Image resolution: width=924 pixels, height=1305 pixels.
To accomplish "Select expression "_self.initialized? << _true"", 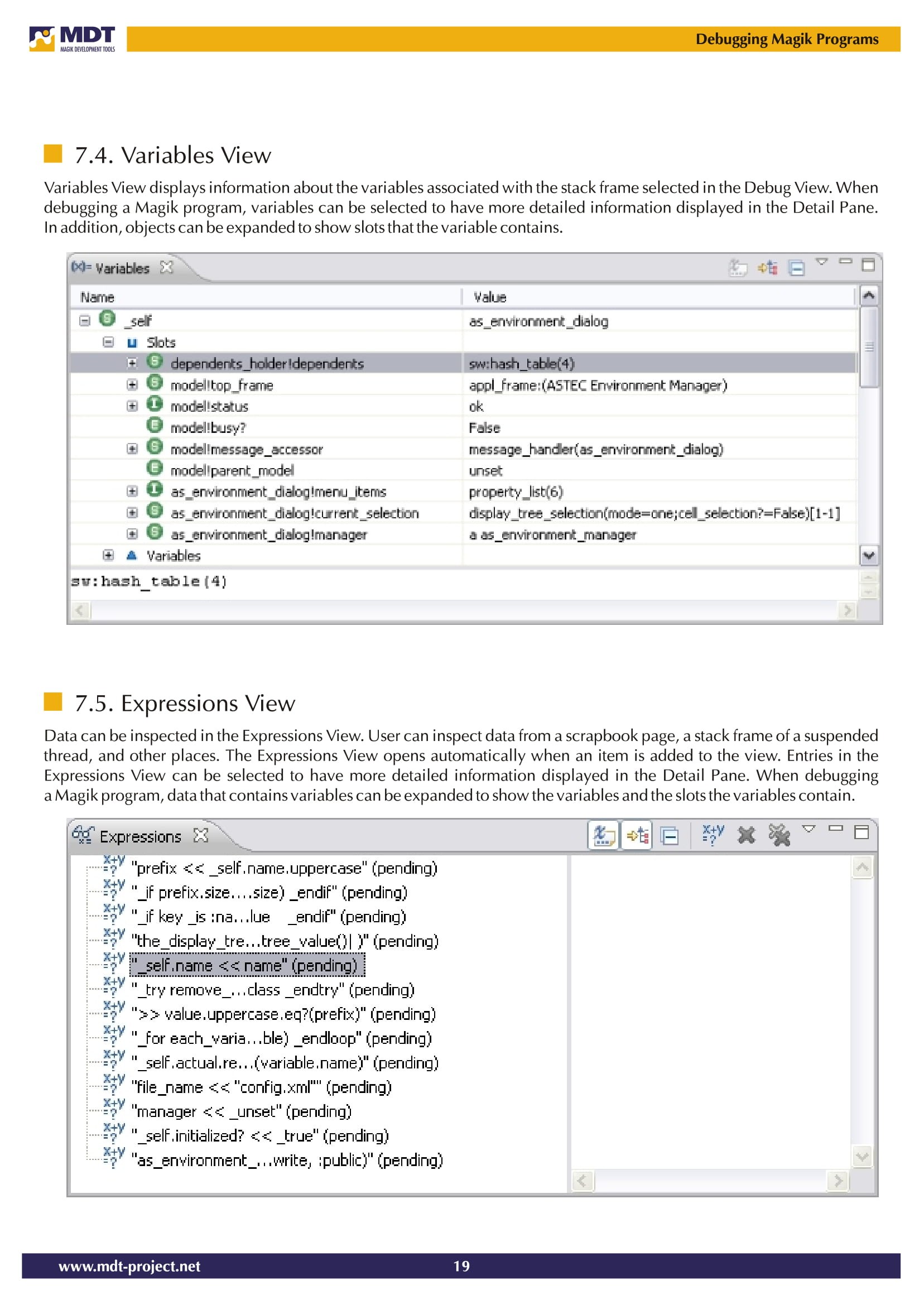I will coord(261,1137).
